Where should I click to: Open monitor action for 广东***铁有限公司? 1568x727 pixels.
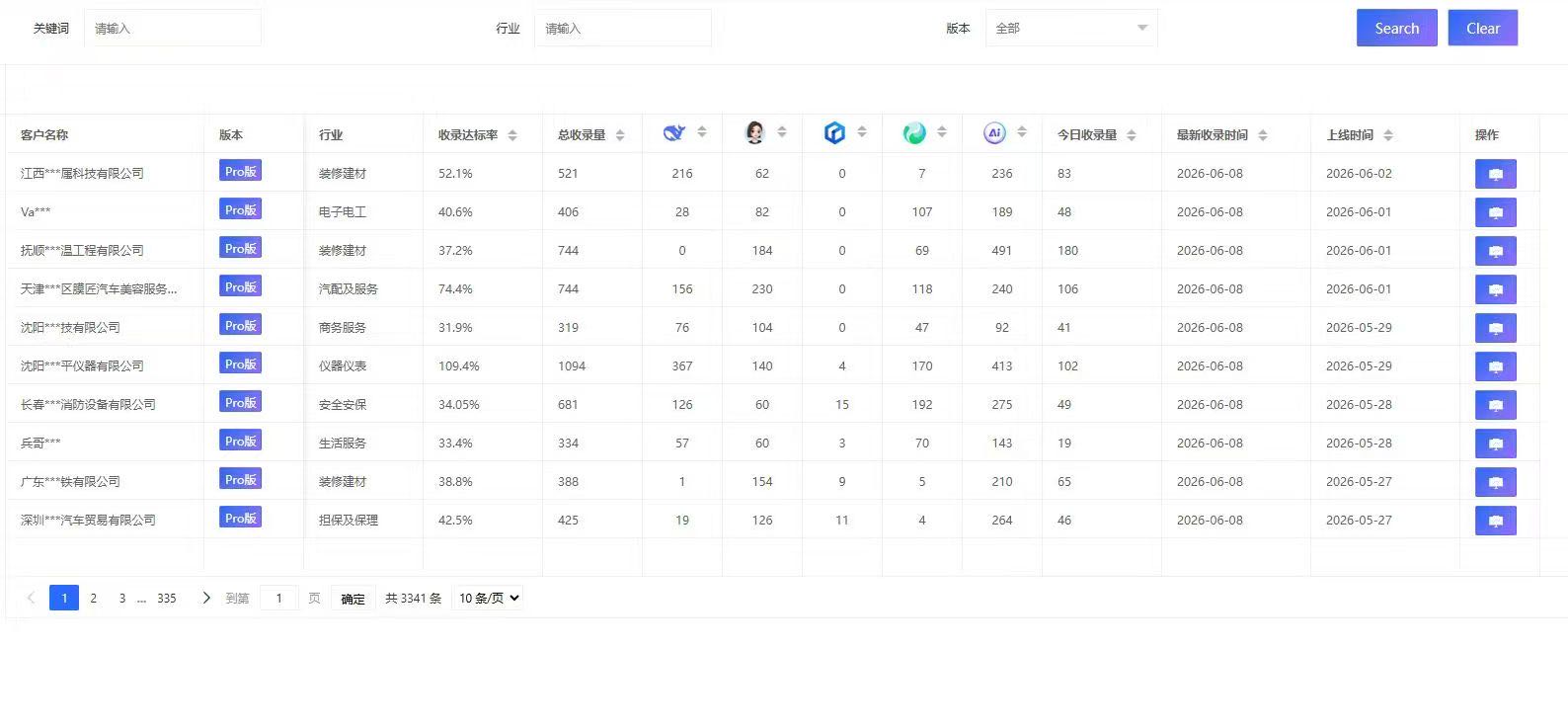pyautogui.click(x=1496, y=482)
